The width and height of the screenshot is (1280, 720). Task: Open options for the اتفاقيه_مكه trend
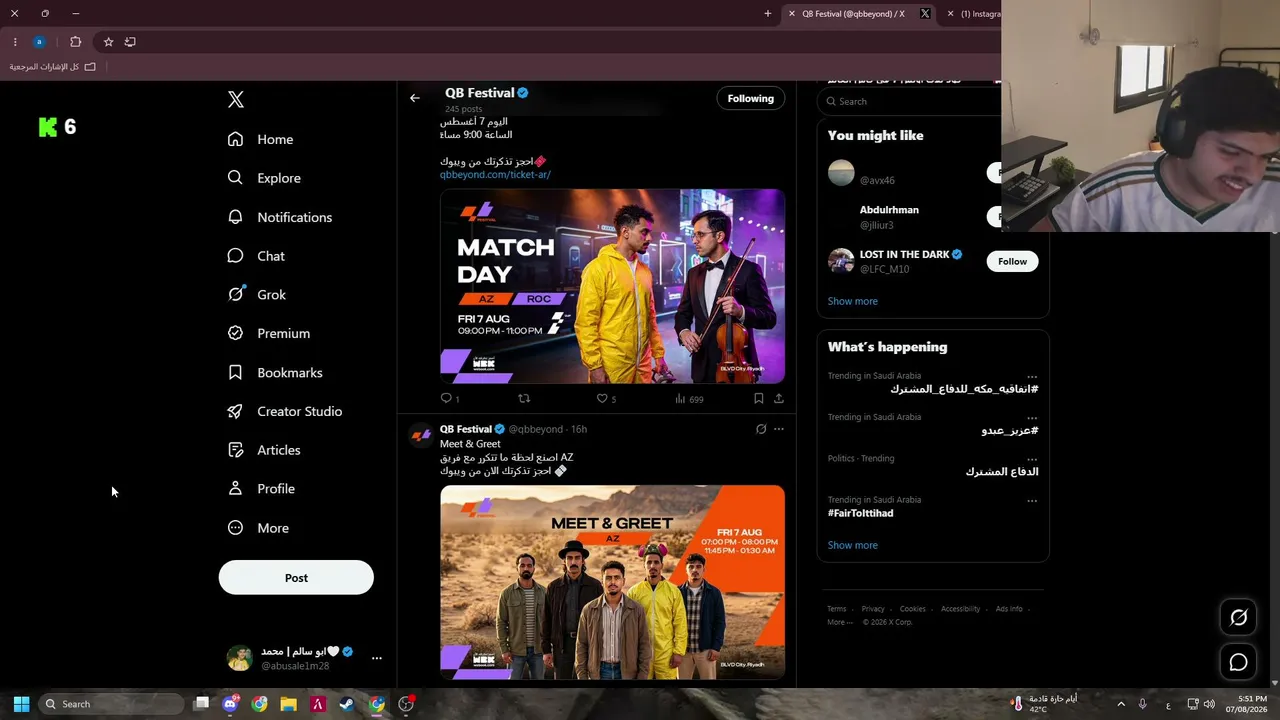(1032, 377)
